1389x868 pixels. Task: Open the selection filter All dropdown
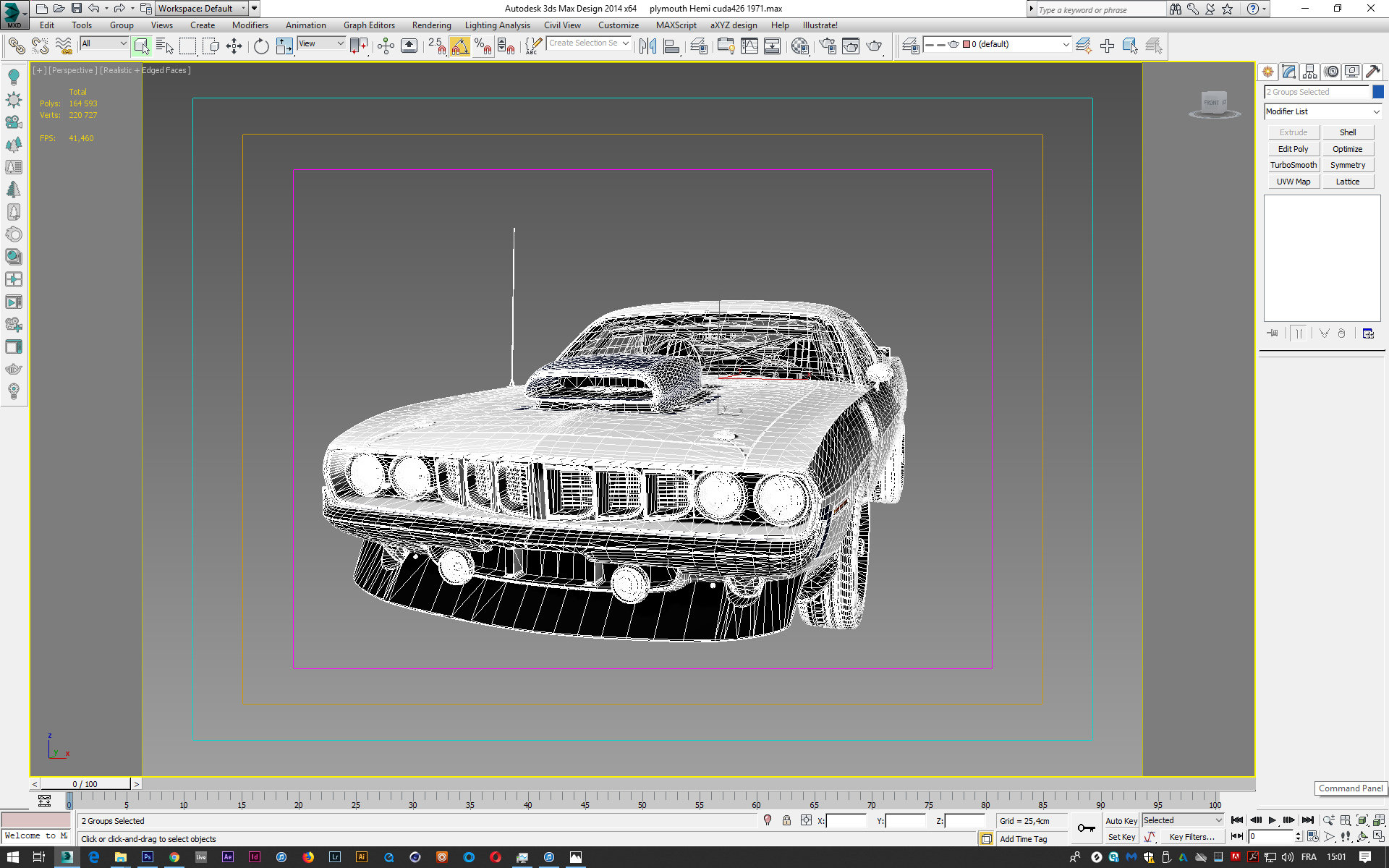click(x=104, y=43)
